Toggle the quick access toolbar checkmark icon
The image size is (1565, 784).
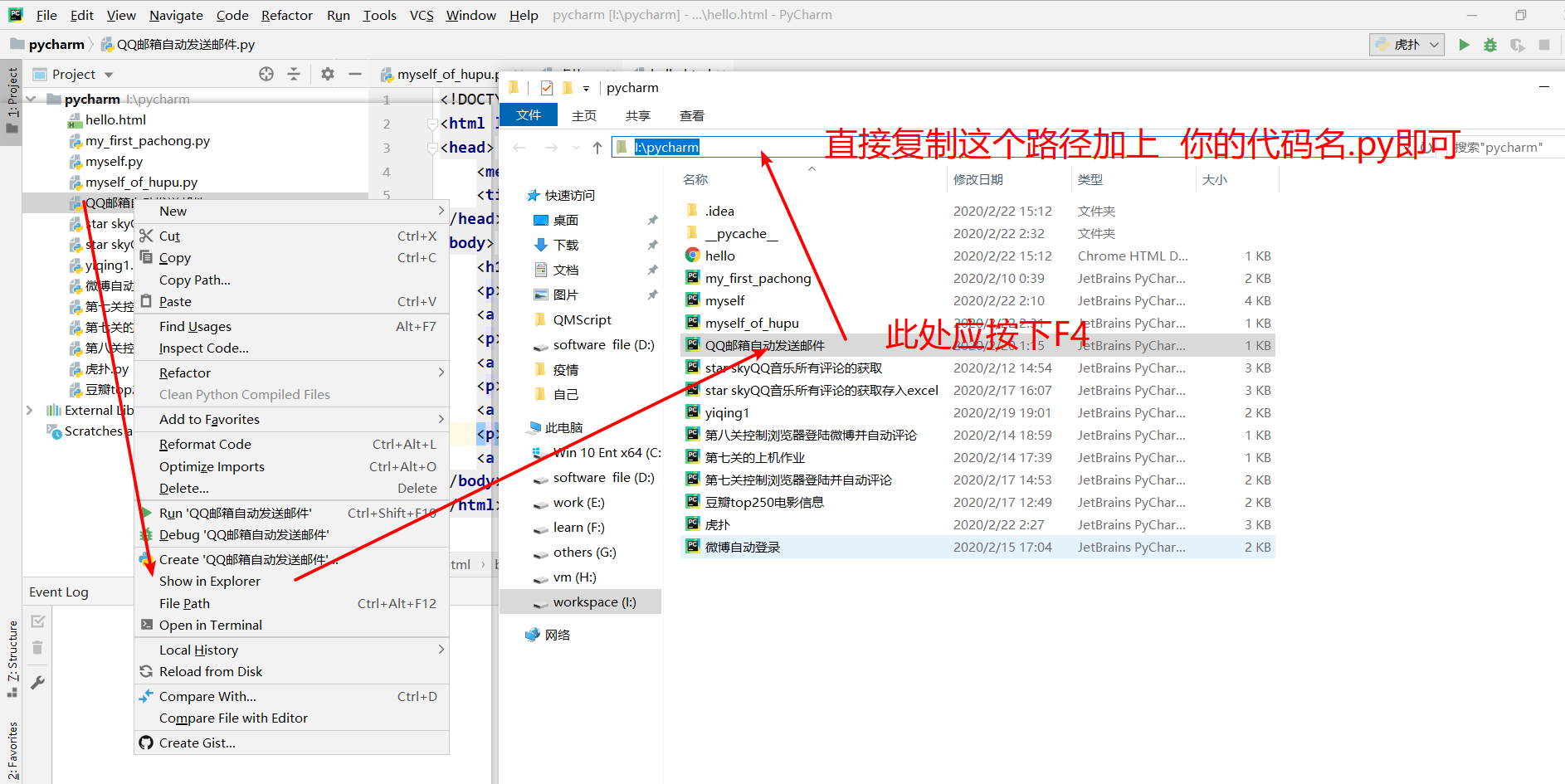(x=546, y=88)
